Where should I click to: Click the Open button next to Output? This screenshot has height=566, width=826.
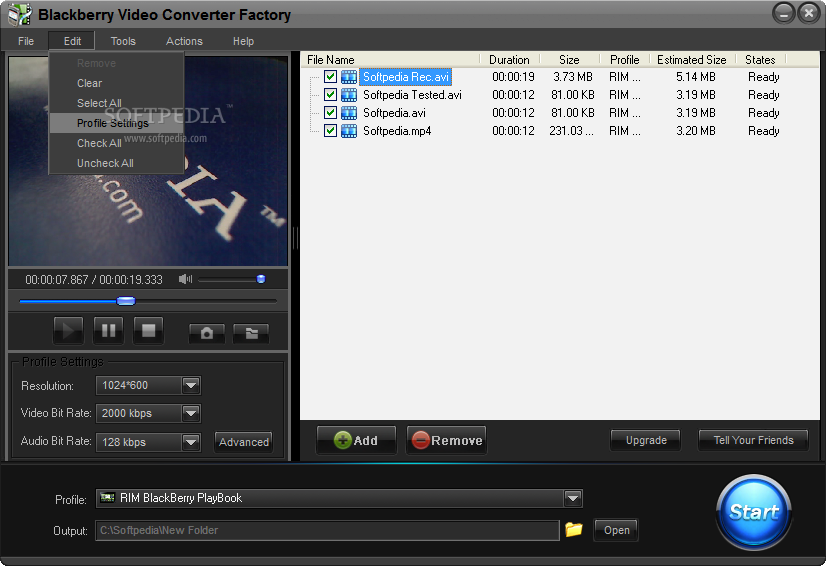(616, 530)
